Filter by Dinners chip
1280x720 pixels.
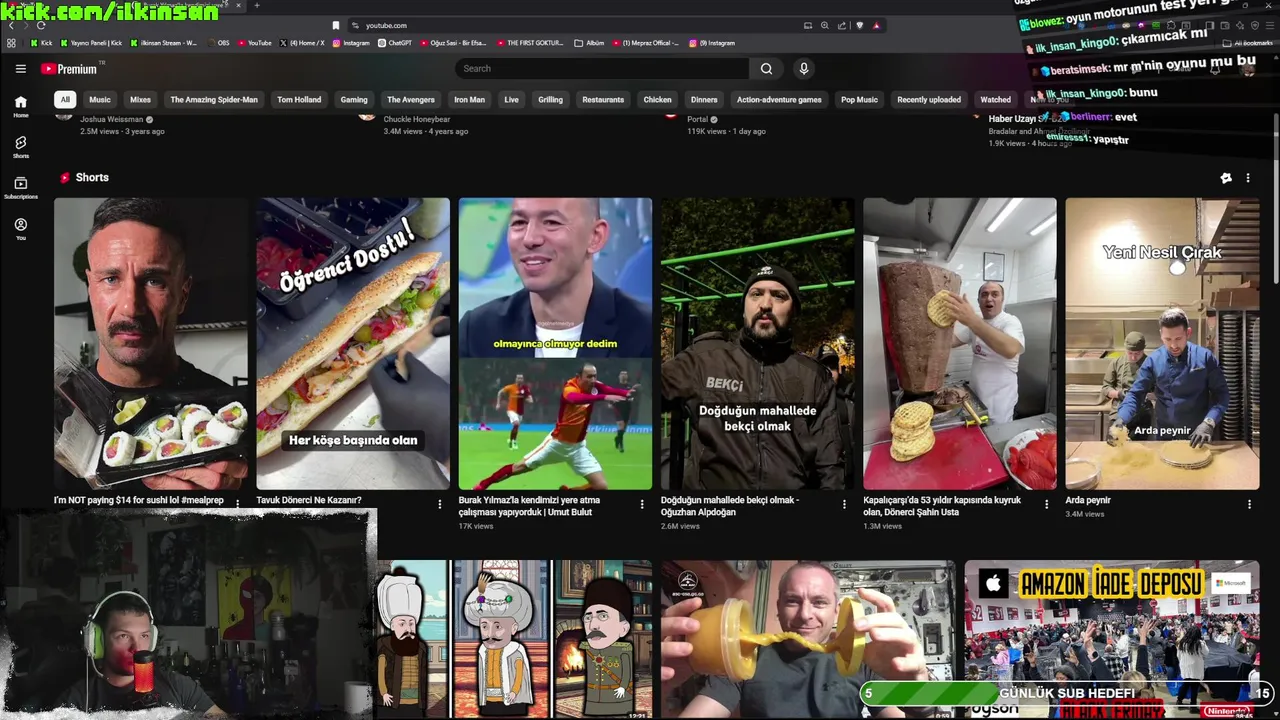click(704, 100)
